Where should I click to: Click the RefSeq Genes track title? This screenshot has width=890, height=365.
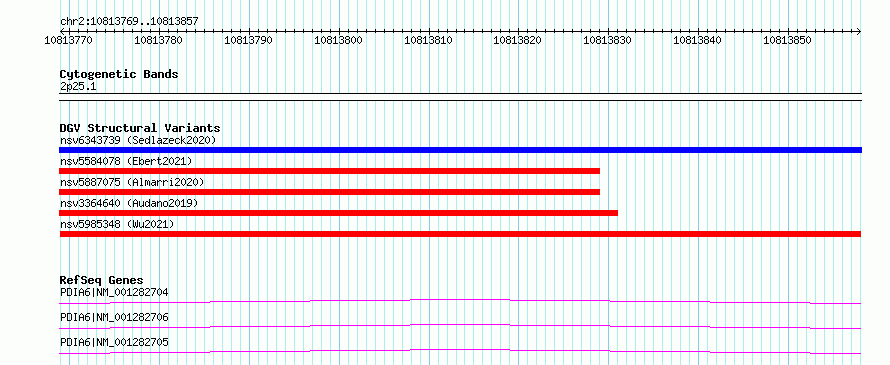pos(102,280)
